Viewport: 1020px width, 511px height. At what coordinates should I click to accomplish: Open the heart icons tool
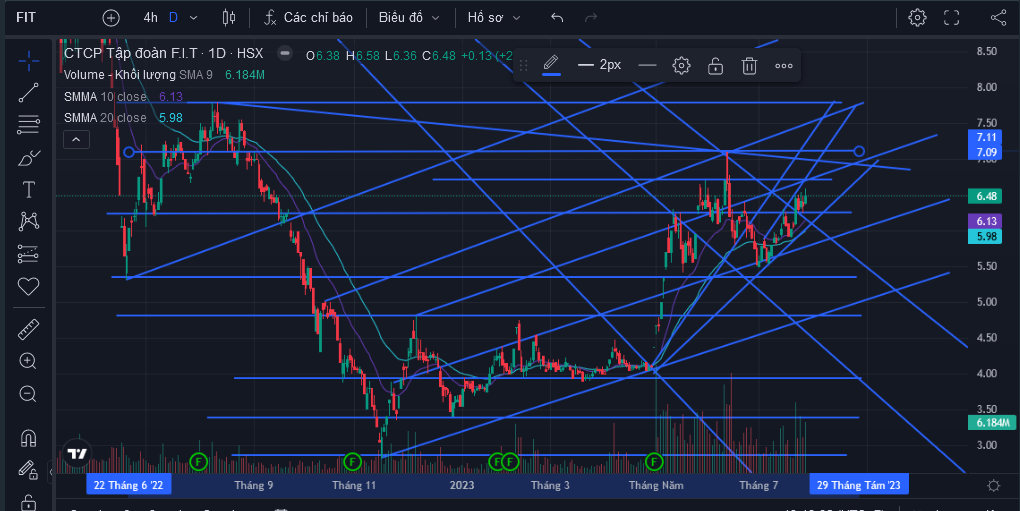click(28, 286)
